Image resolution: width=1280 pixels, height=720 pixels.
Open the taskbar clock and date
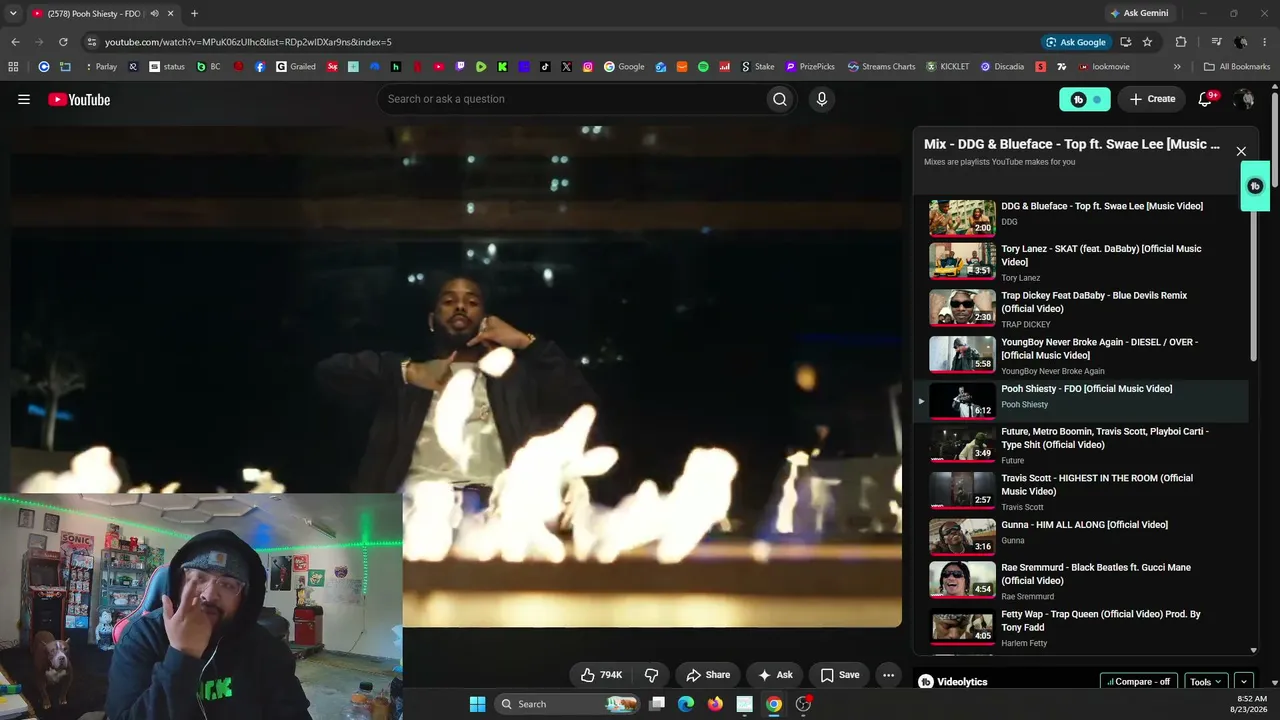pos(1252,704)
